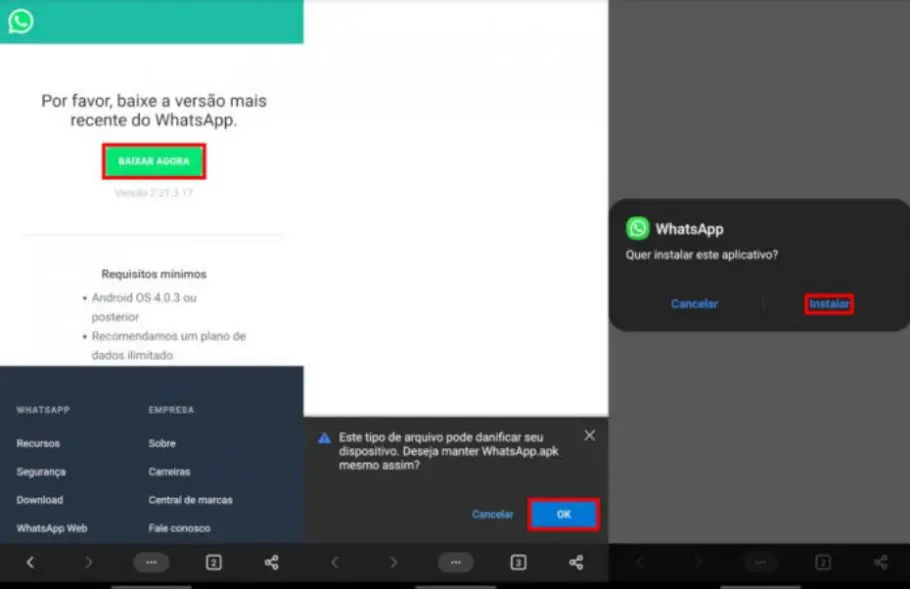Go back in the left browser panel
The image size is (910, 589).
click(30, 562)
